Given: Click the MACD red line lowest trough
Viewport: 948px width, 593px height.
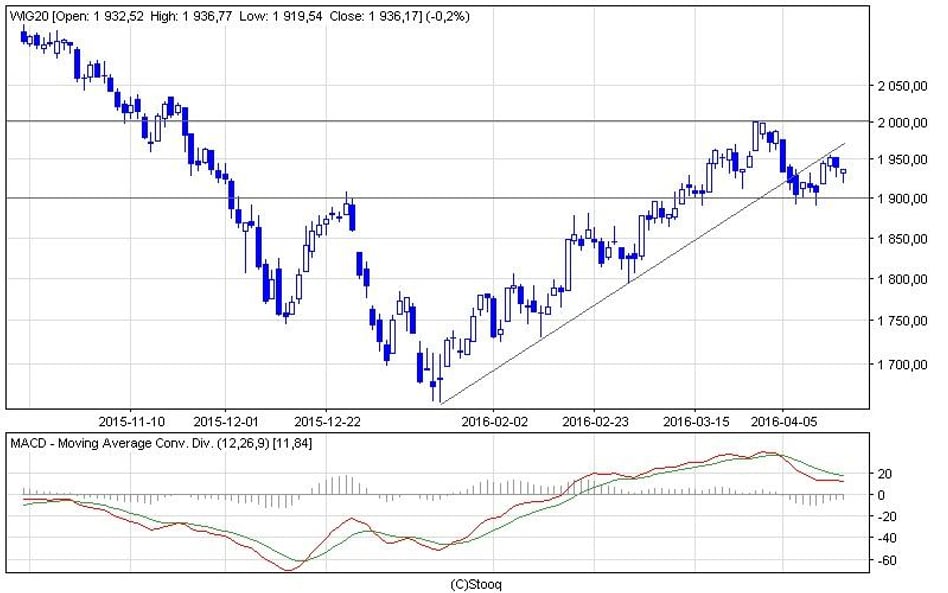Looking at the screenshot, I should tap(289, 570).
